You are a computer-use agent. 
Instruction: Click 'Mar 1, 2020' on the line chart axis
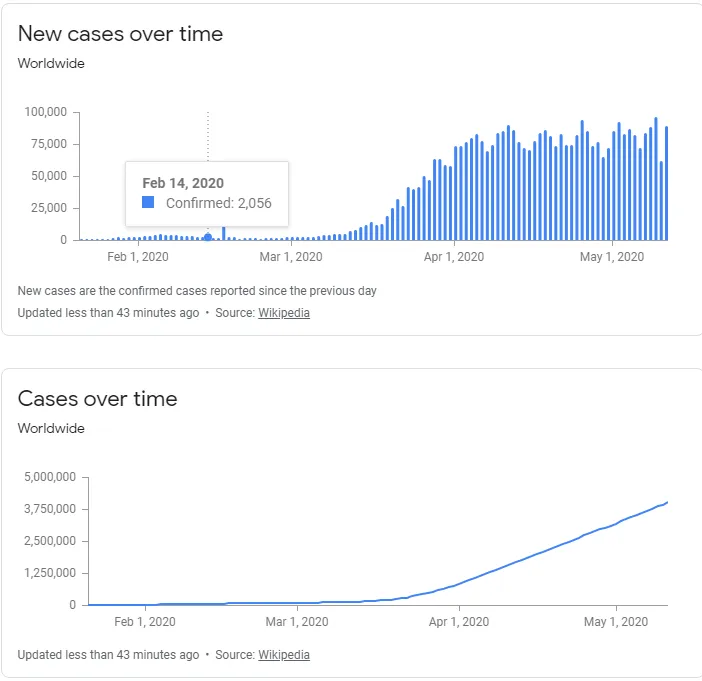[x=297, y=622]
